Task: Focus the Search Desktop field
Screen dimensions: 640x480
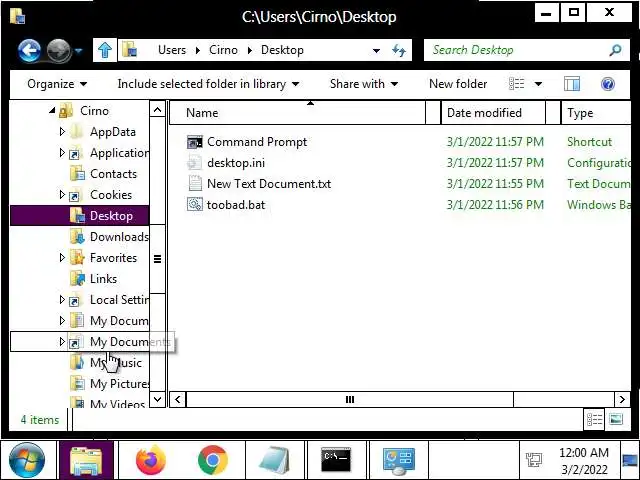Action: (x=517, y=50)
